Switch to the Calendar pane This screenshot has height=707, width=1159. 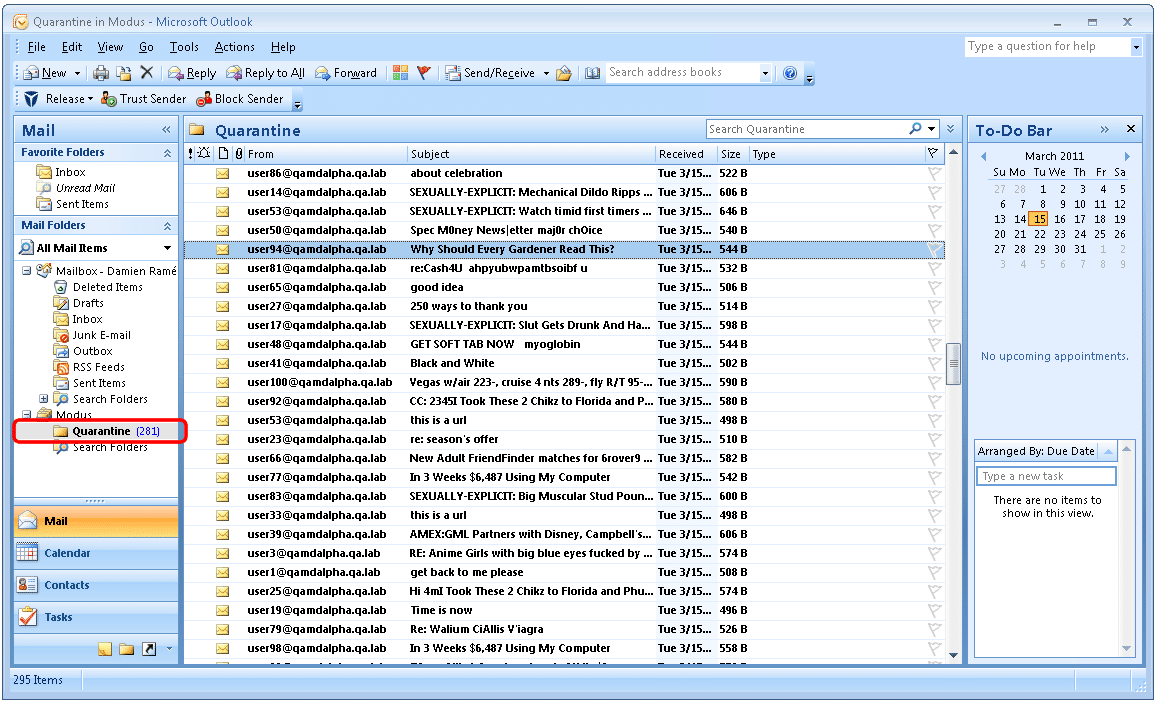[96, 553]
